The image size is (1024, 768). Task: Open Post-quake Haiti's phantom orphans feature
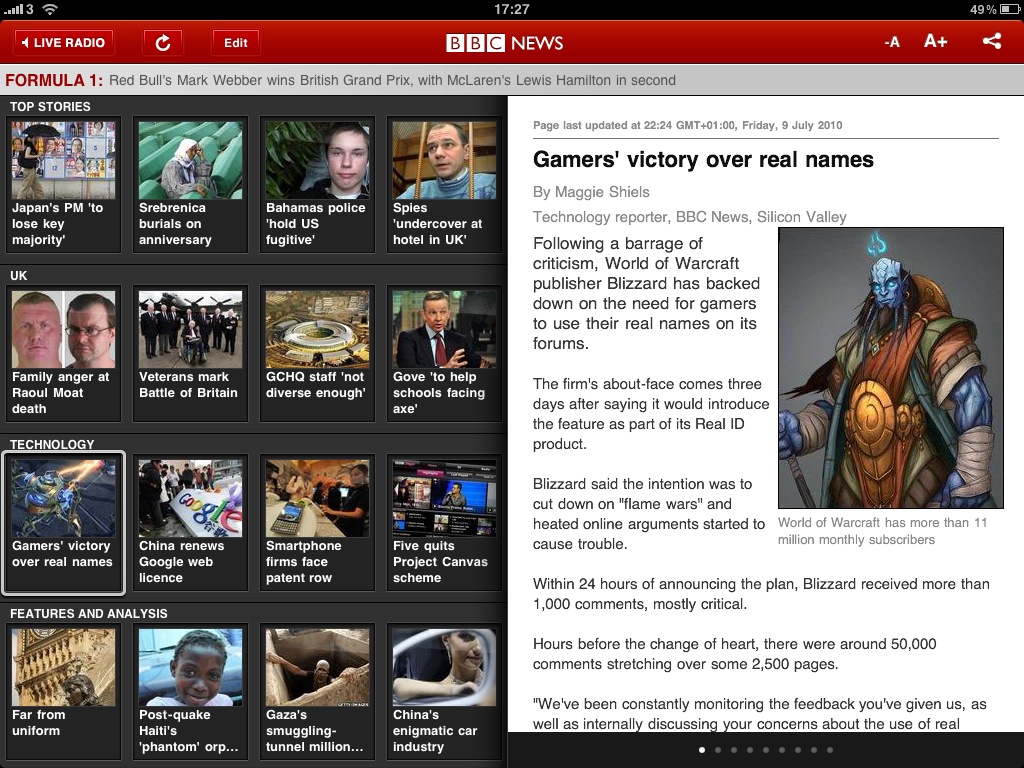[190, 690]
